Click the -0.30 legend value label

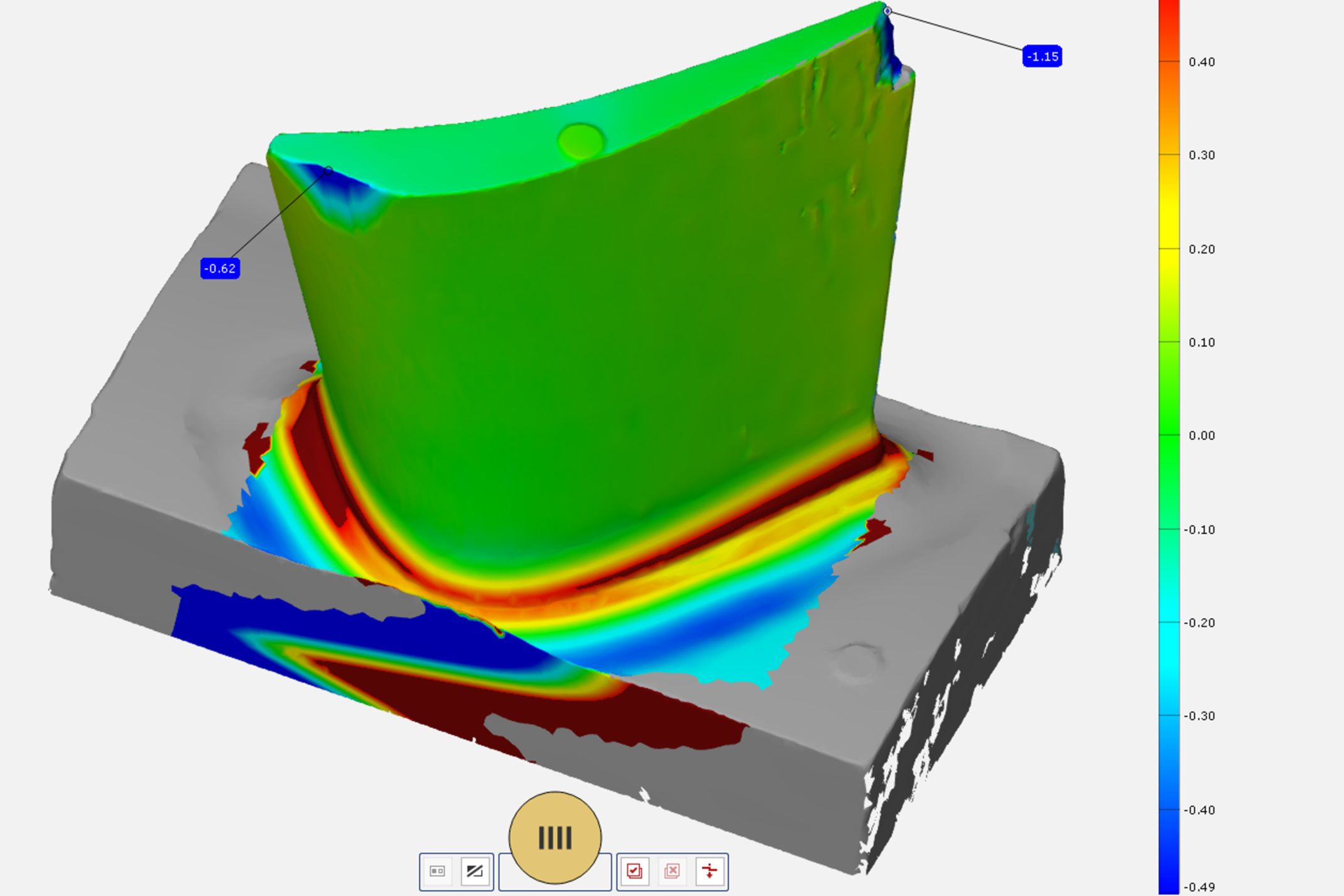1199,716
